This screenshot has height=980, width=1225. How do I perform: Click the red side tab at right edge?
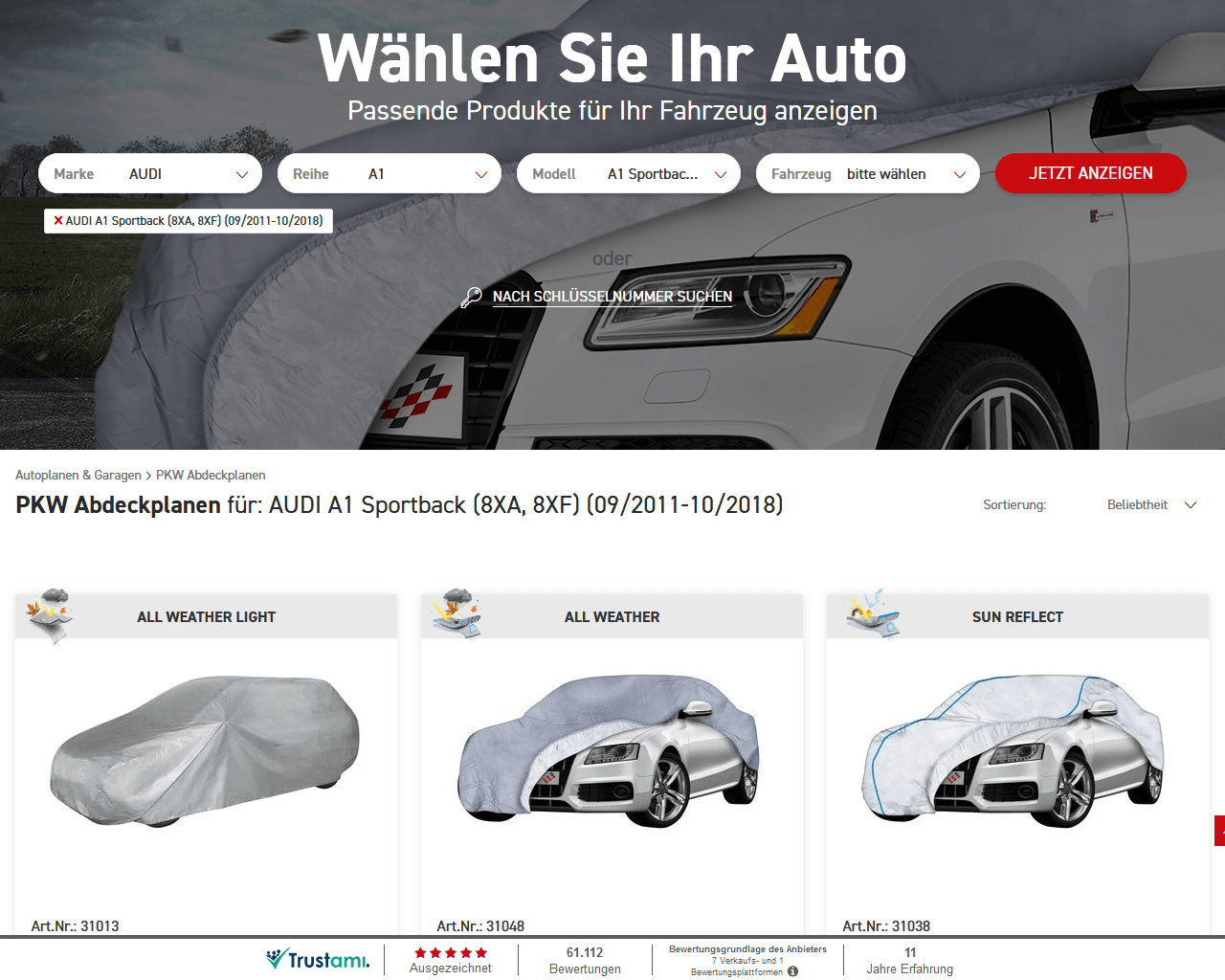[x=1220, y=831]
